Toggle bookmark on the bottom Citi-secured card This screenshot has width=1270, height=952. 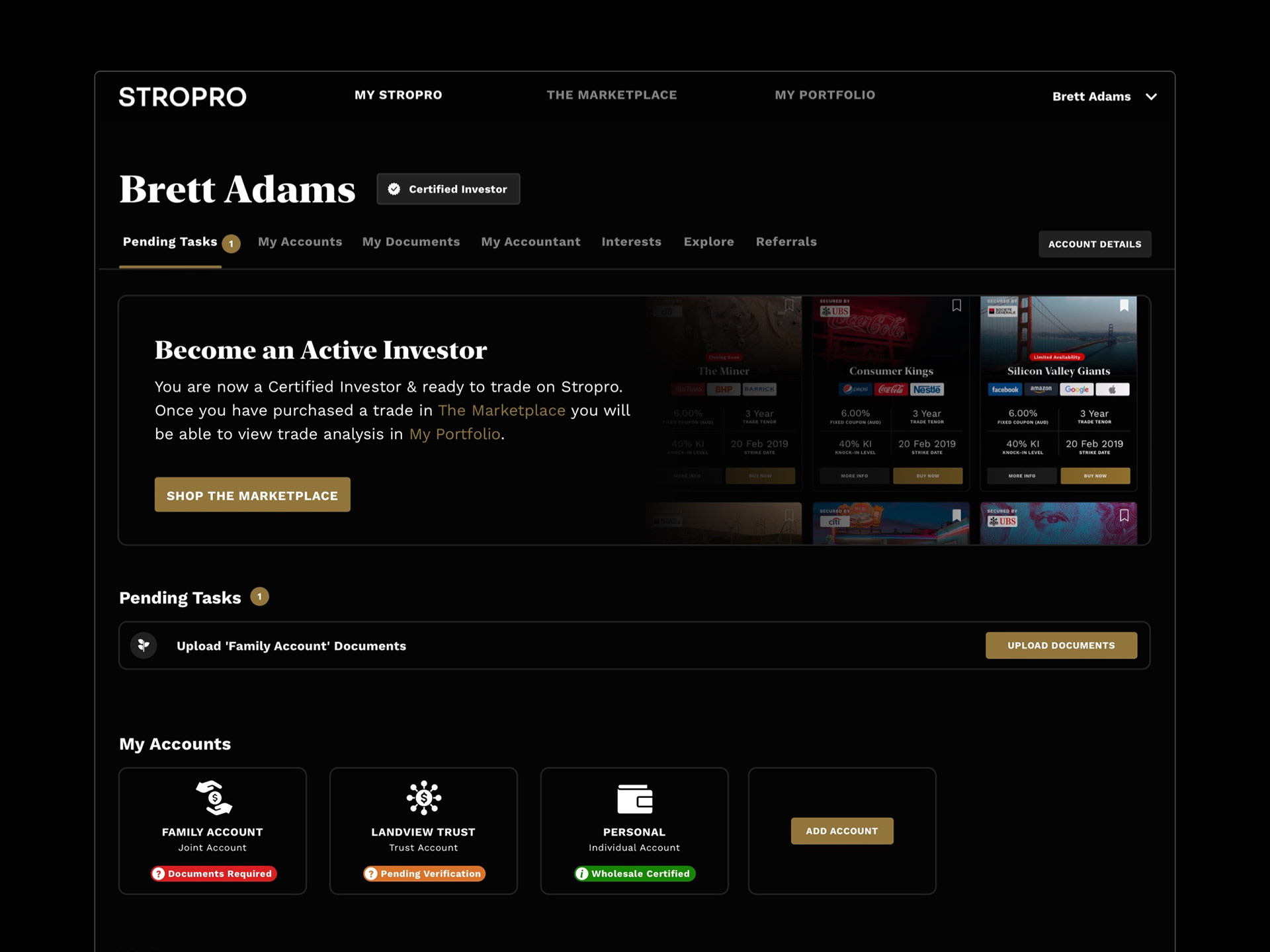956,515
